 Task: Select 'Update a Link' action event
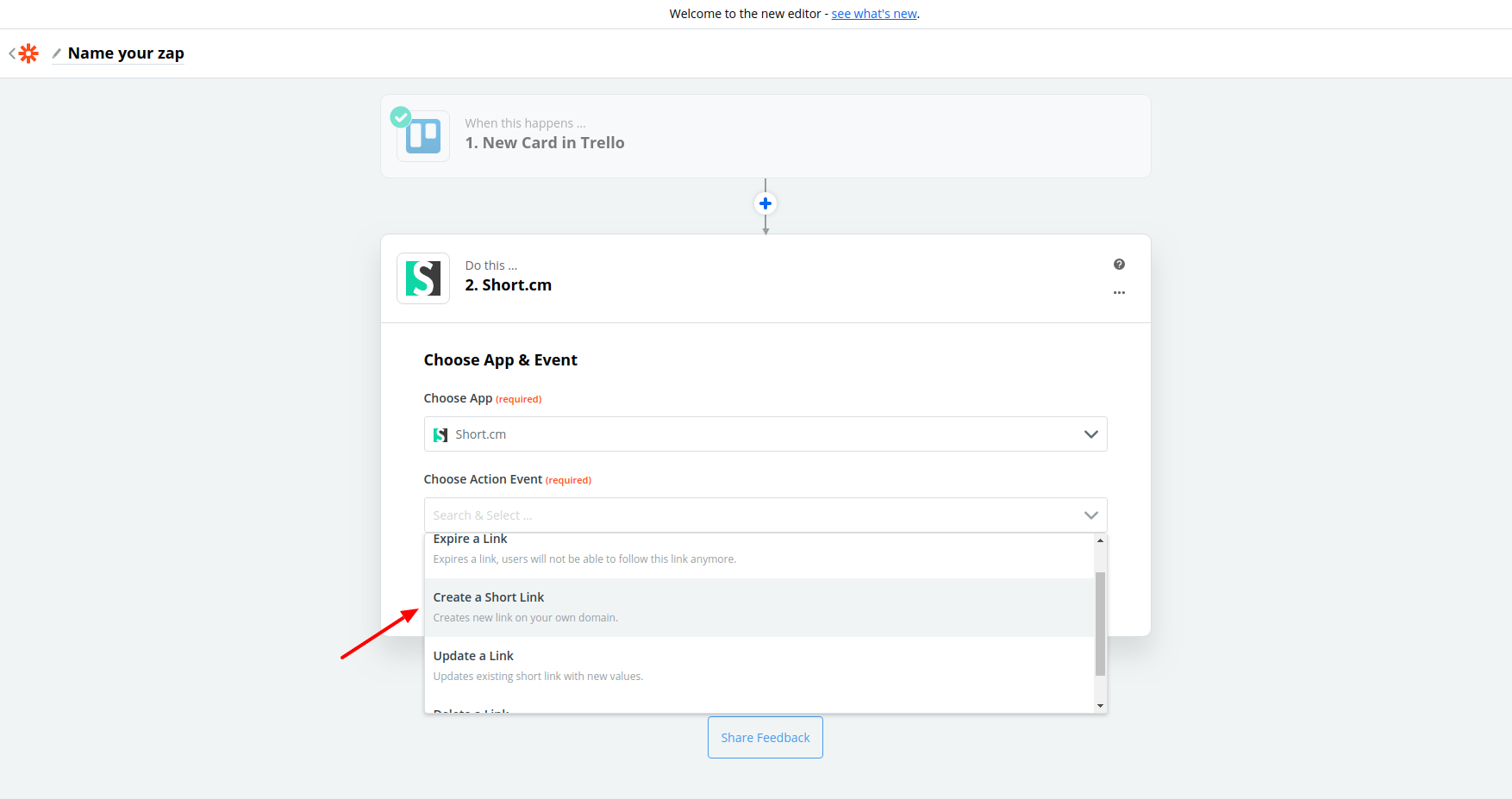pos(759,666)
